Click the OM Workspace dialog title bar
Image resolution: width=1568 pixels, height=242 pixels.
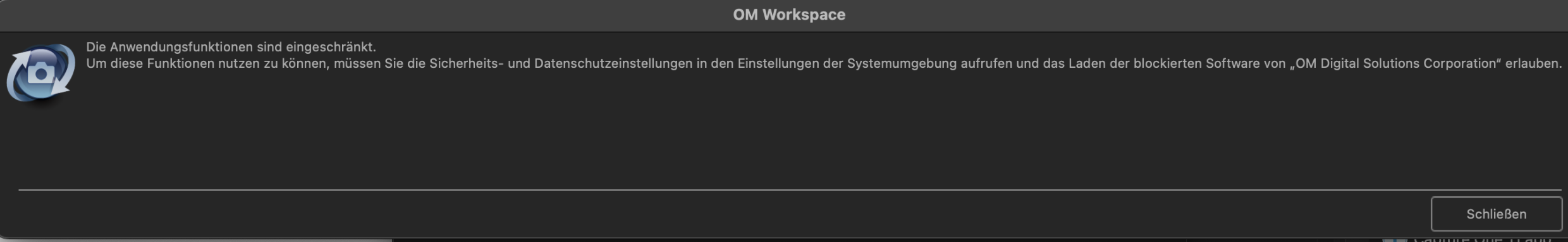[784, 15]
